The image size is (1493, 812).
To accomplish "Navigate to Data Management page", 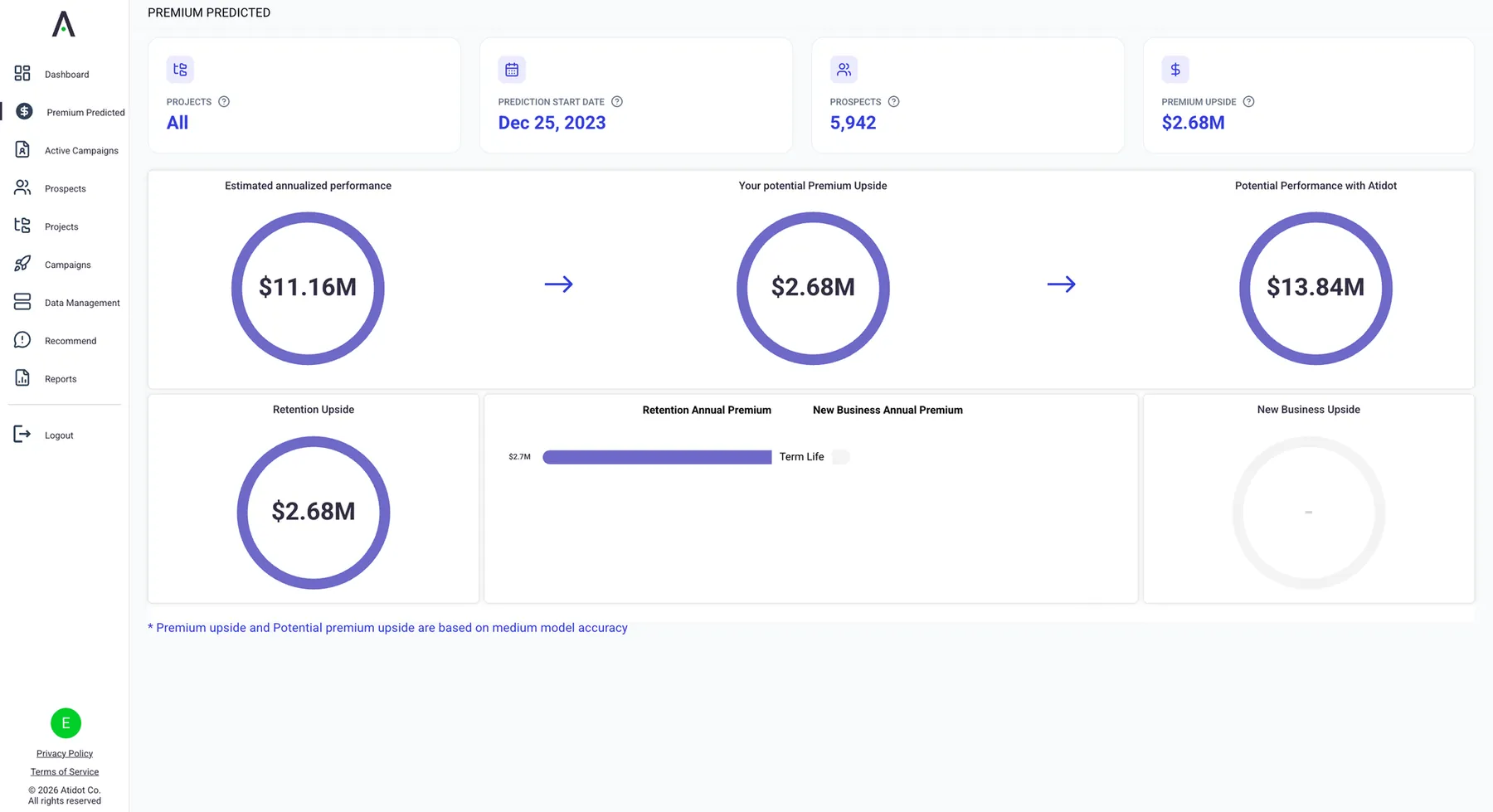I will click(82, 303).
